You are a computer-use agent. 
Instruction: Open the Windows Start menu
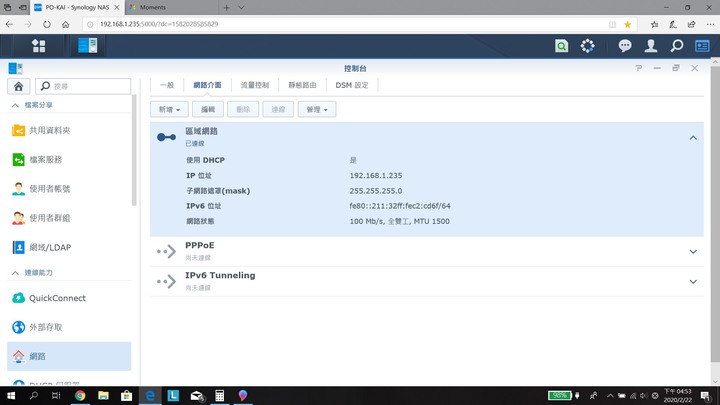pos(11,395)
